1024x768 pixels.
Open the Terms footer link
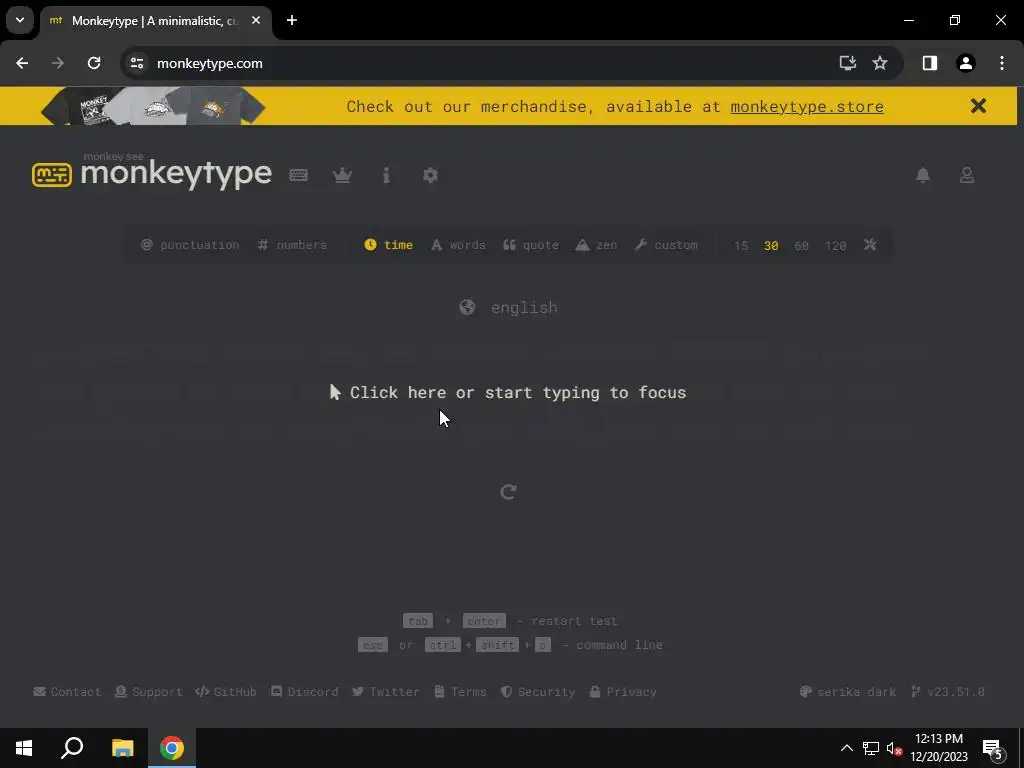460,692
